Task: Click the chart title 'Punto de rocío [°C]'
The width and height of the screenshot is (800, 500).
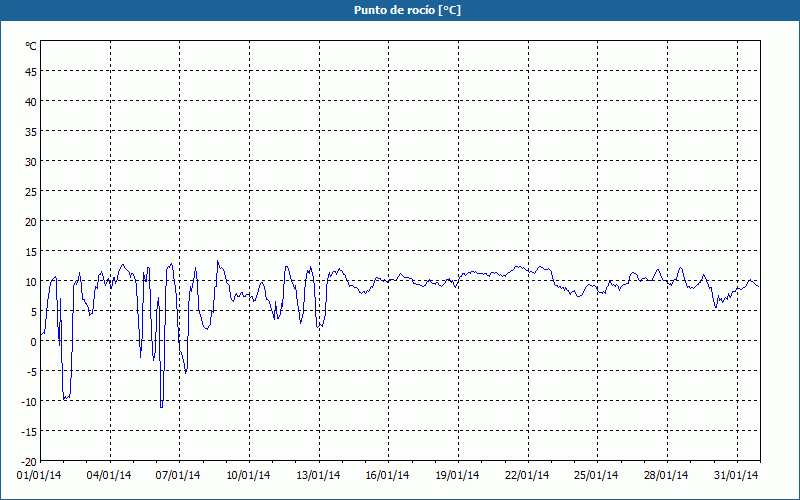Action: coord(407,10)
